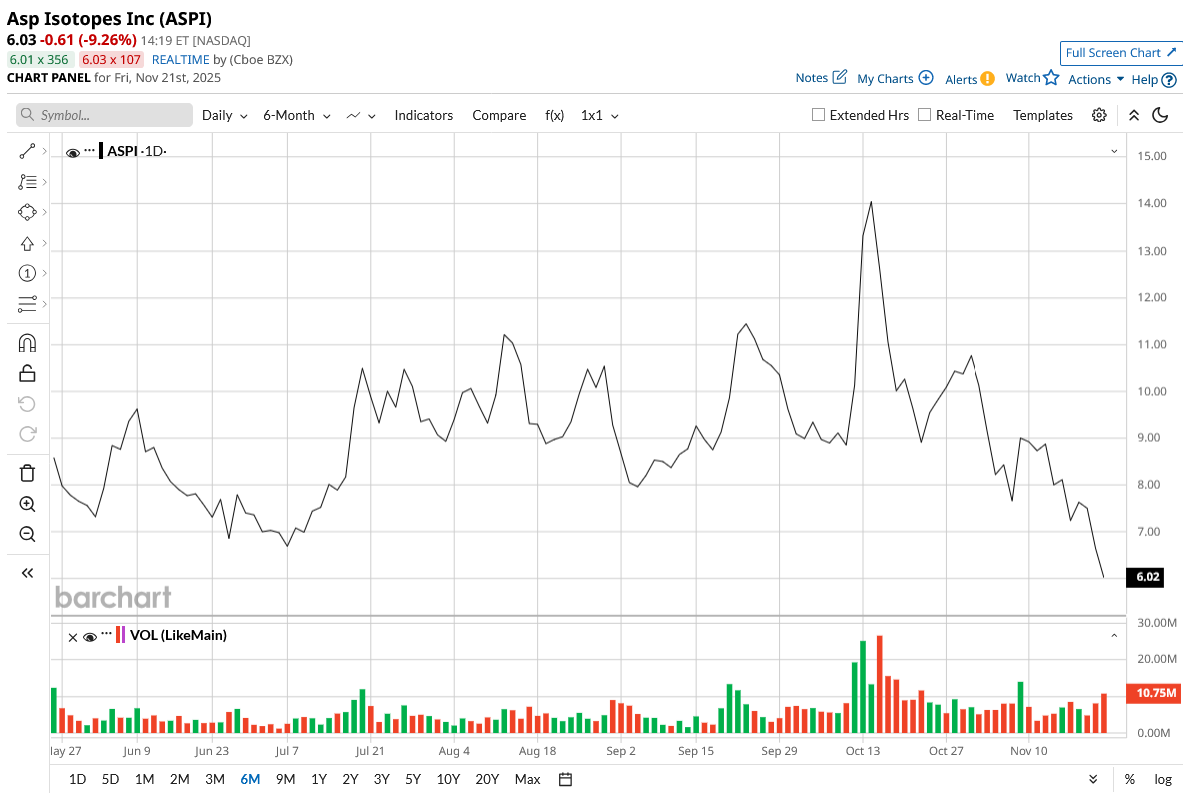
Task: Delete drawings with the trash icon
Action: pyautogui.click(x=27, y=473)
